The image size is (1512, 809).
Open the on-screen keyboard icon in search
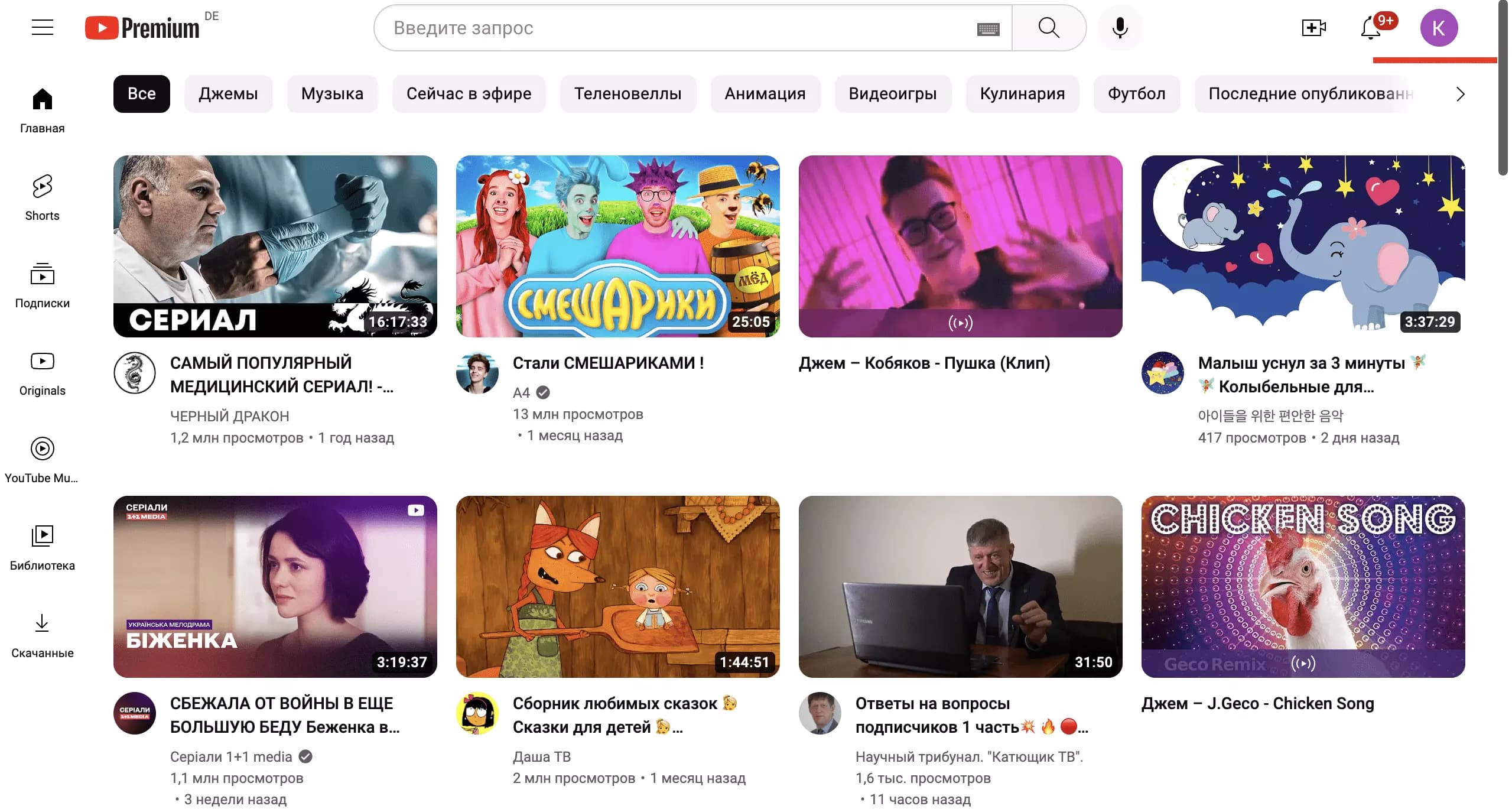(x=988, y=29)
